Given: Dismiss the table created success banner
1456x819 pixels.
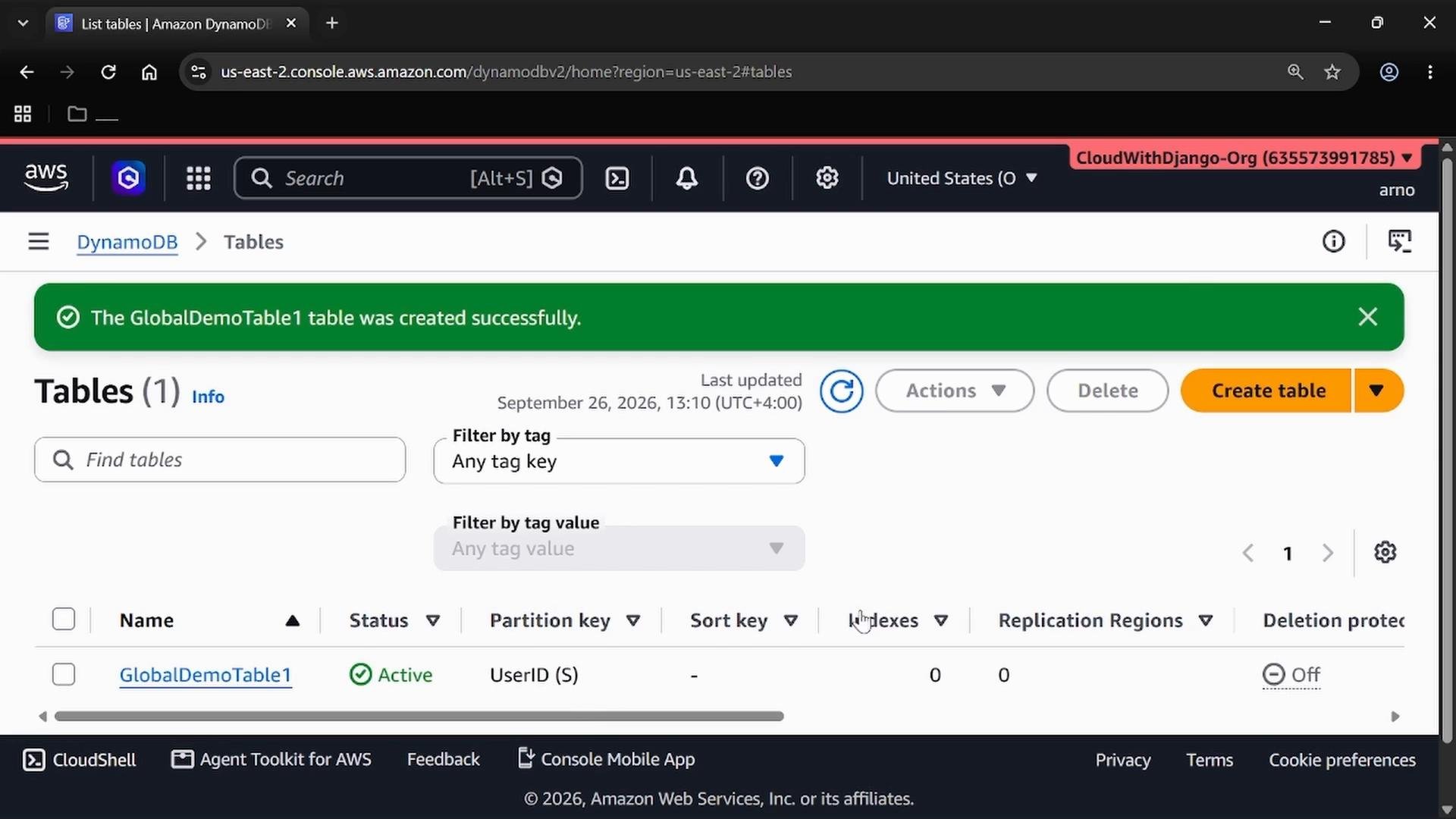Looking at the screenshot, I should (1367, 317).
